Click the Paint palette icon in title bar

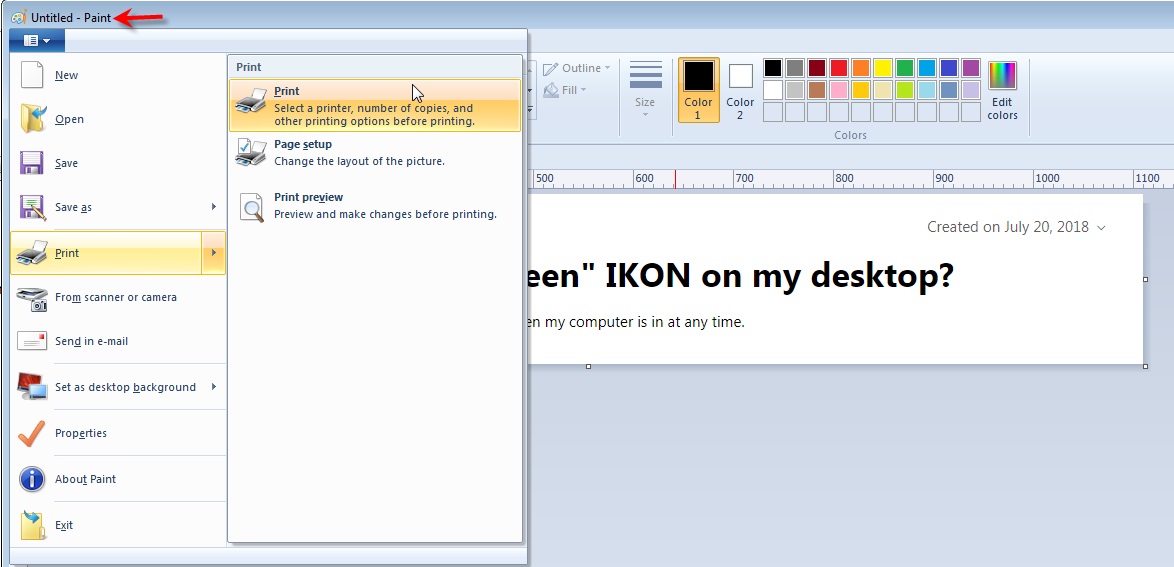click(x=19, y=17)
